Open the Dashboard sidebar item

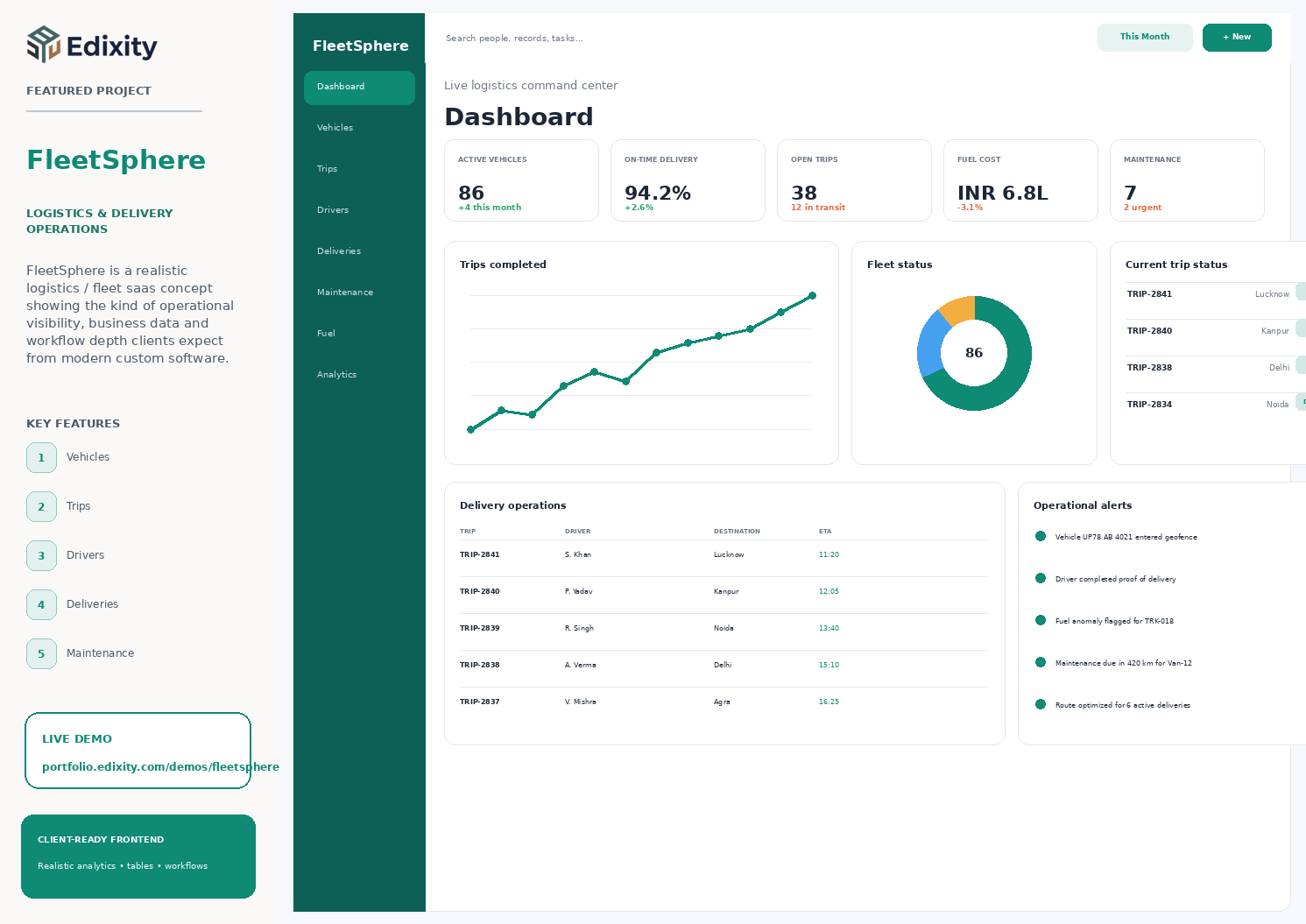[x=359, y=88]
